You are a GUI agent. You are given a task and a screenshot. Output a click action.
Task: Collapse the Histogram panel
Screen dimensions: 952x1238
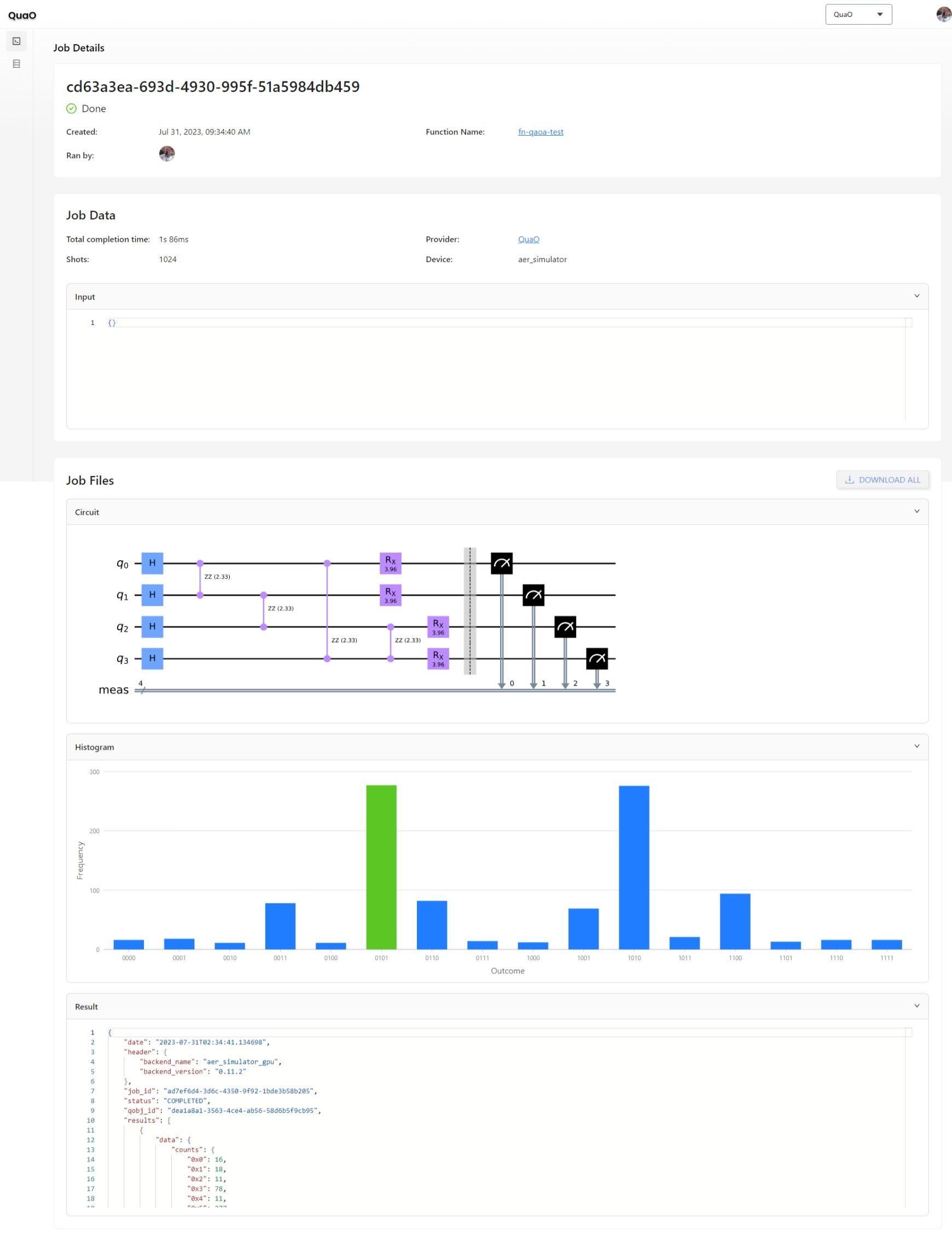[916, 746]
